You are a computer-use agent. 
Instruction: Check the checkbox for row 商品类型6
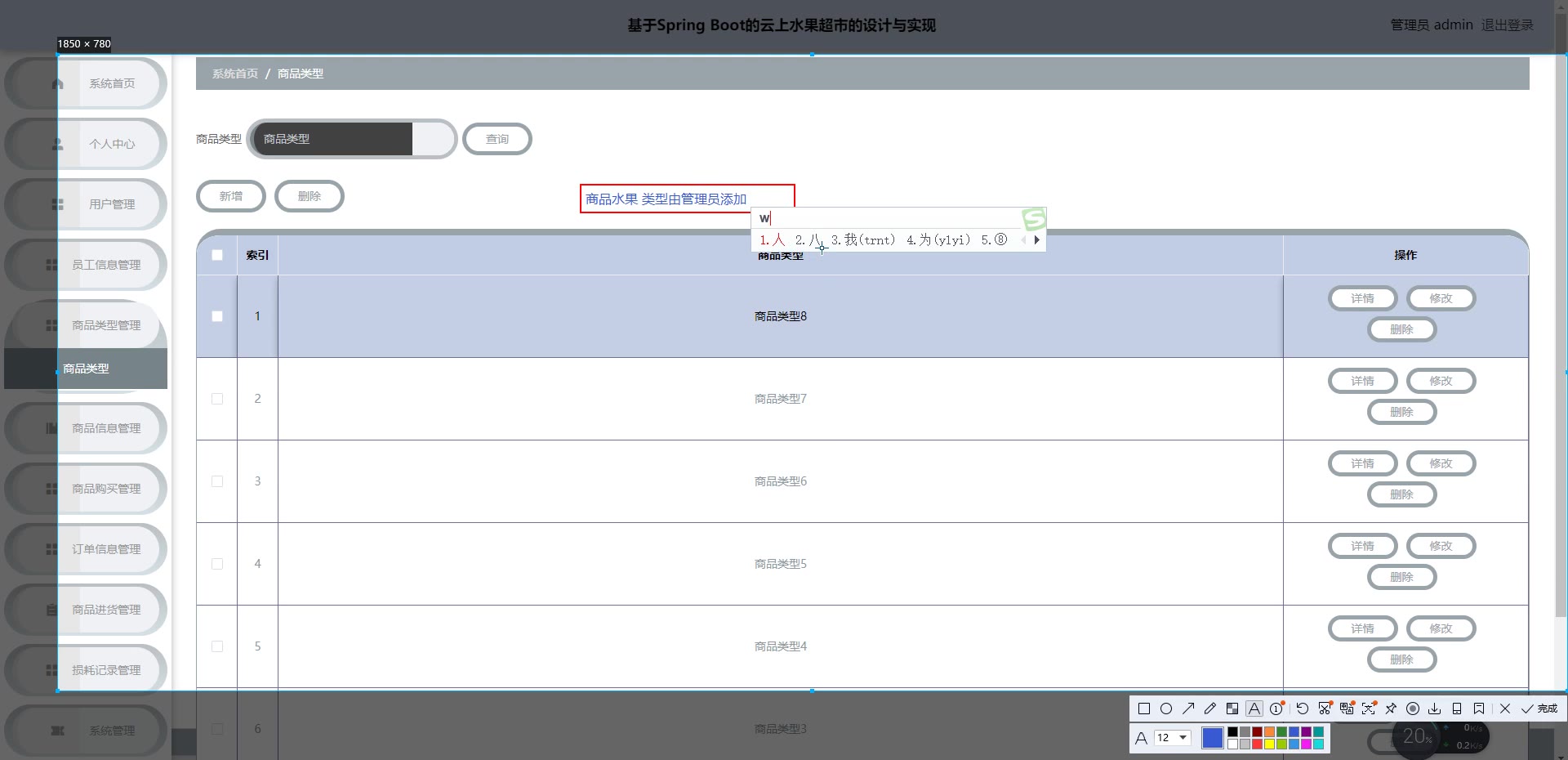click(217, 481)
